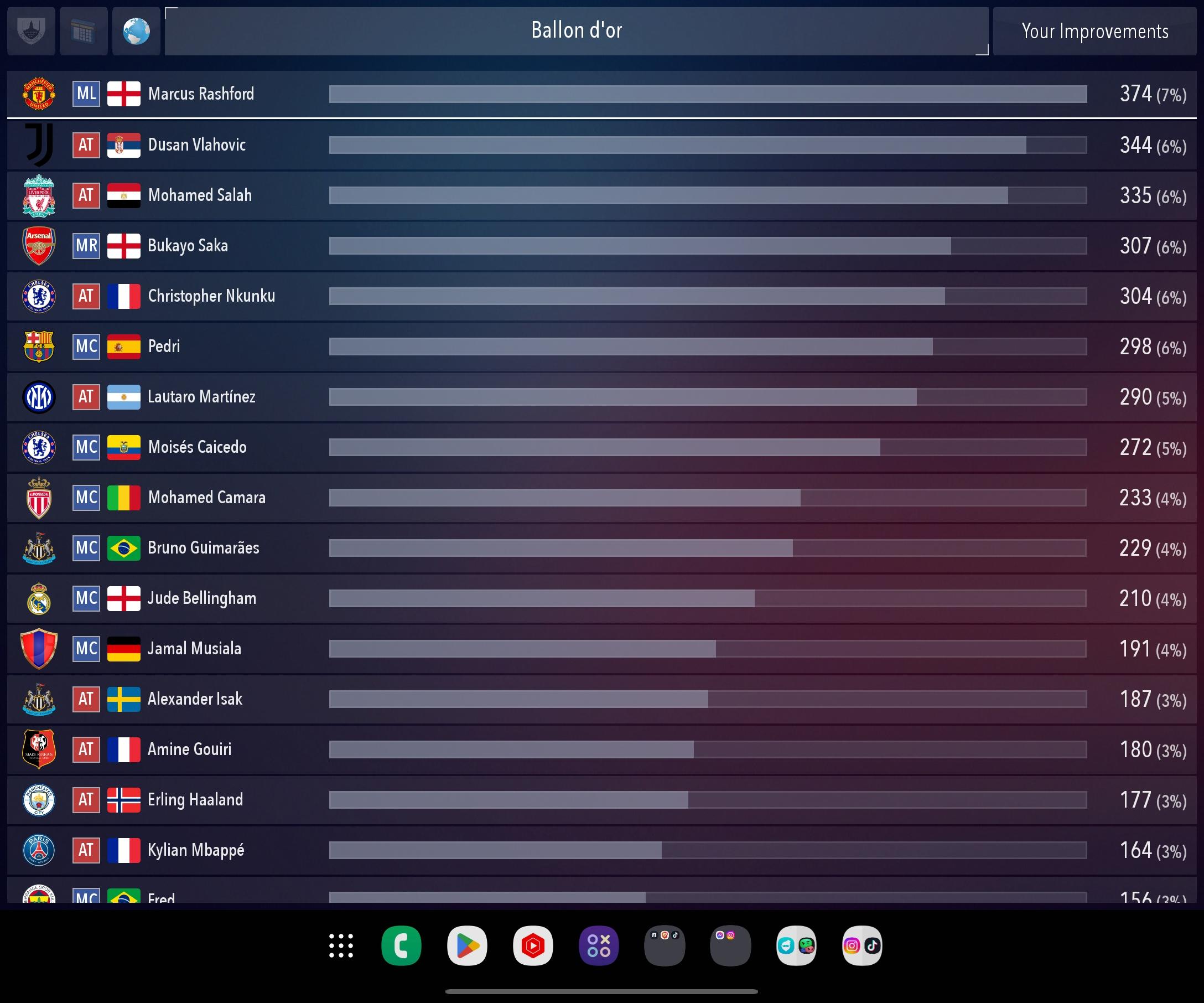The height and width of the screenshot is (1003, 1204).
Task: Click the Barcelona crest beside Pedri
Action: [39, 347]
